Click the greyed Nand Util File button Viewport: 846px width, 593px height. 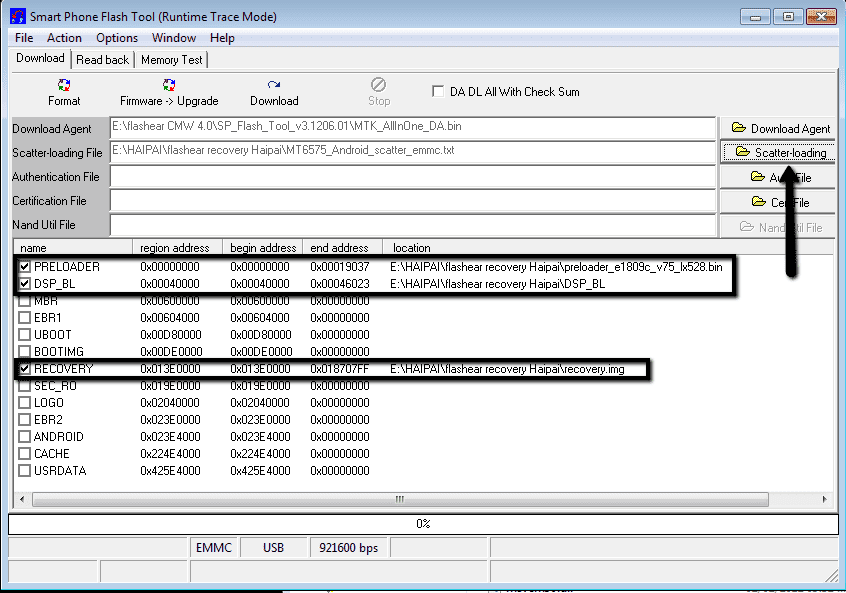[780, 227]
